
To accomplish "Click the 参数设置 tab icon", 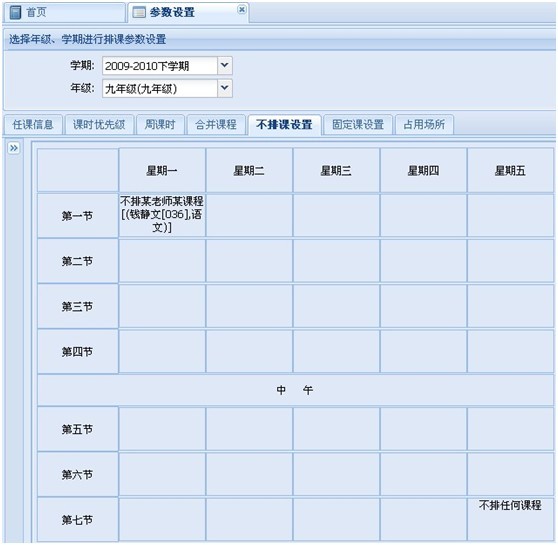I will point(139,12).
